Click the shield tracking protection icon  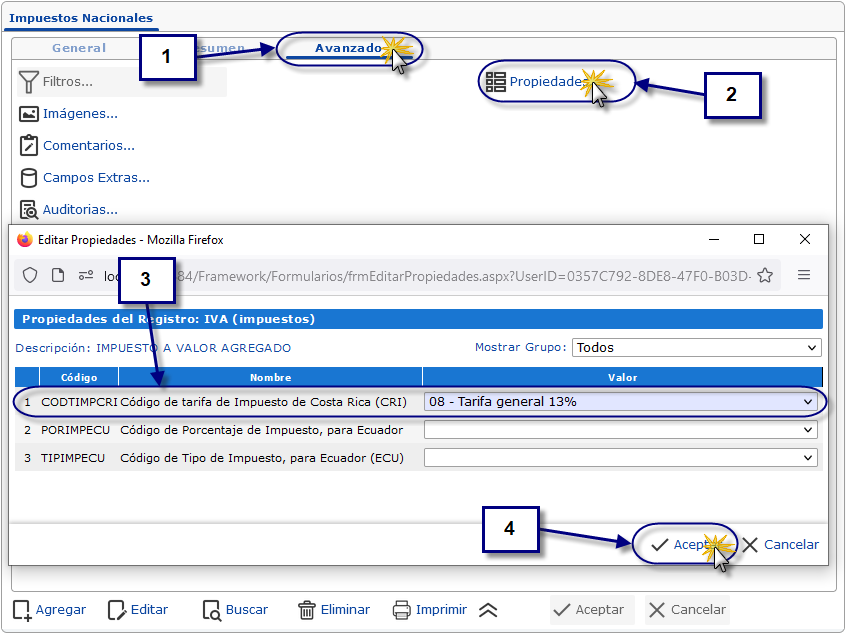pyautogui.click(x=30, y=276)
